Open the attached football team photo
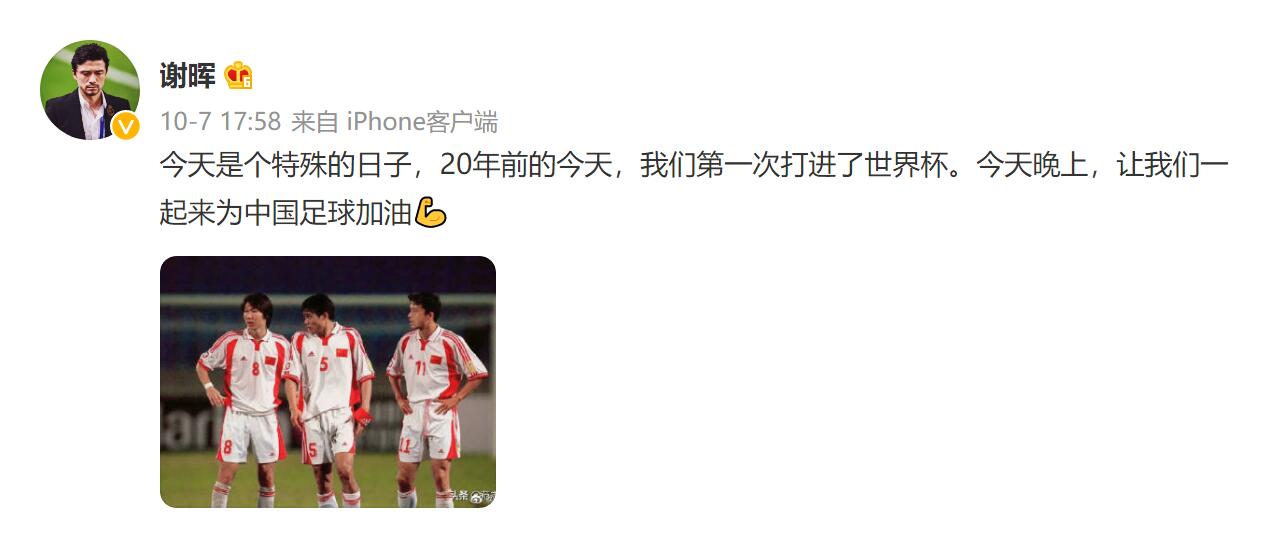The image size is (1276, 548). pyautogui.click(x=328, y=382)
